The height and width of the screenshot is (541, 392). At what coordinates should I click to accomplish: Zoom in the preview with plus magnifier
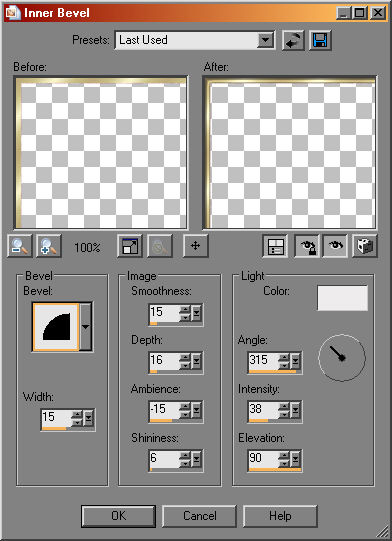pos(49,246)
